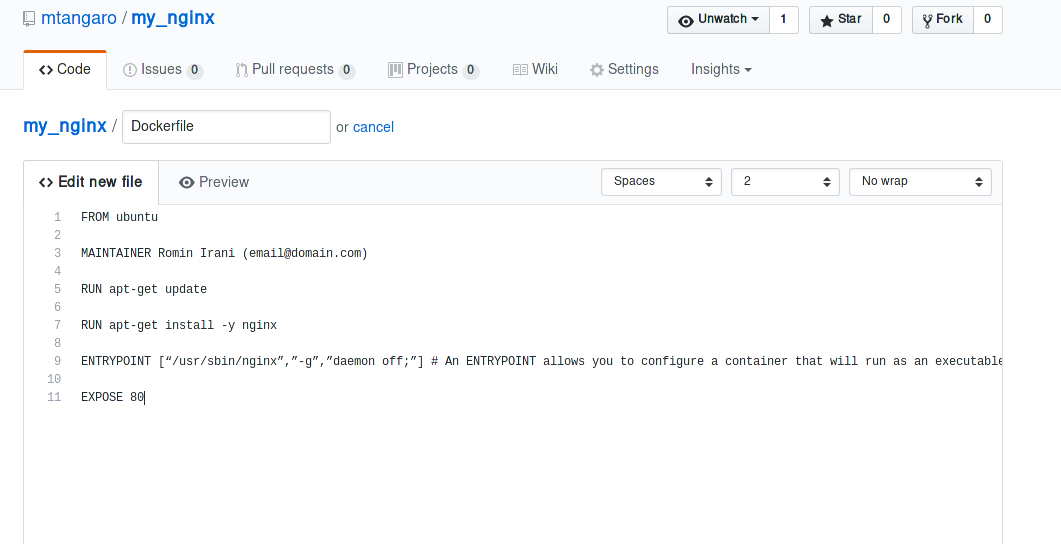Open the Settings tab

(624, 70)
